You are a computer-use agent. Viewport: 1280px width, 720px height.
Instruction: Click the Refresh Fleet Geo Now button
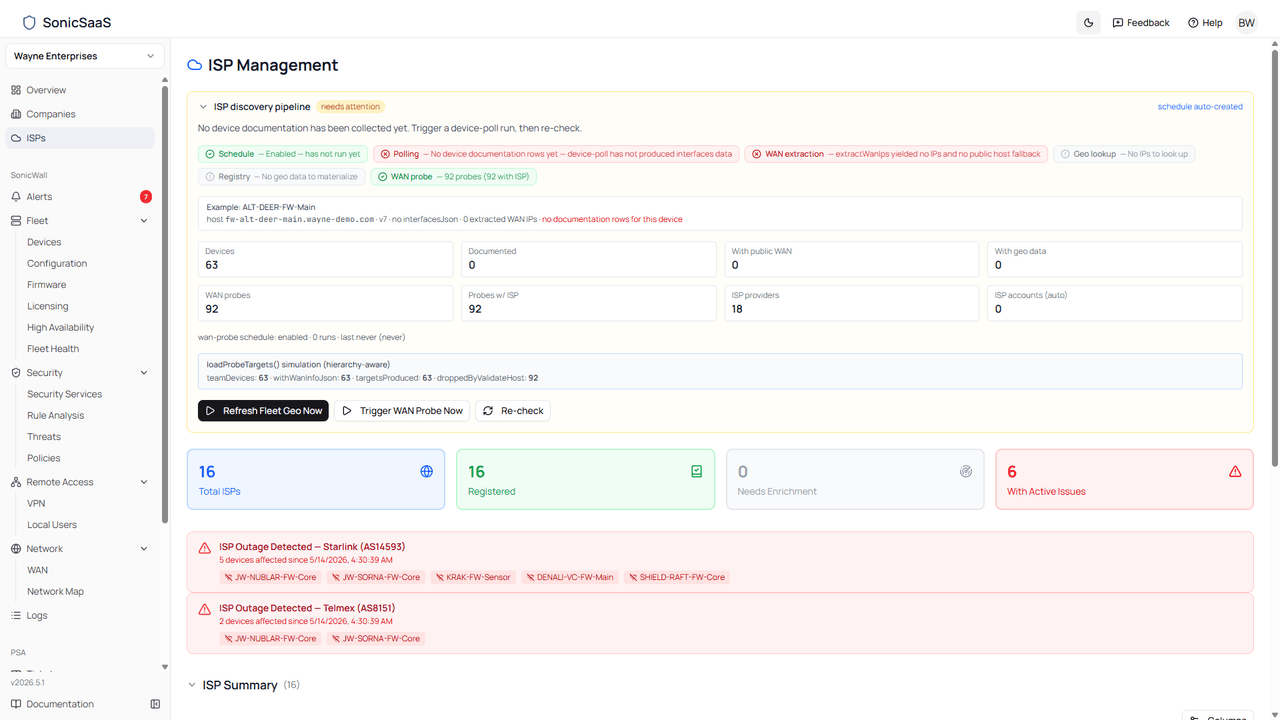[x=263, y=411]
